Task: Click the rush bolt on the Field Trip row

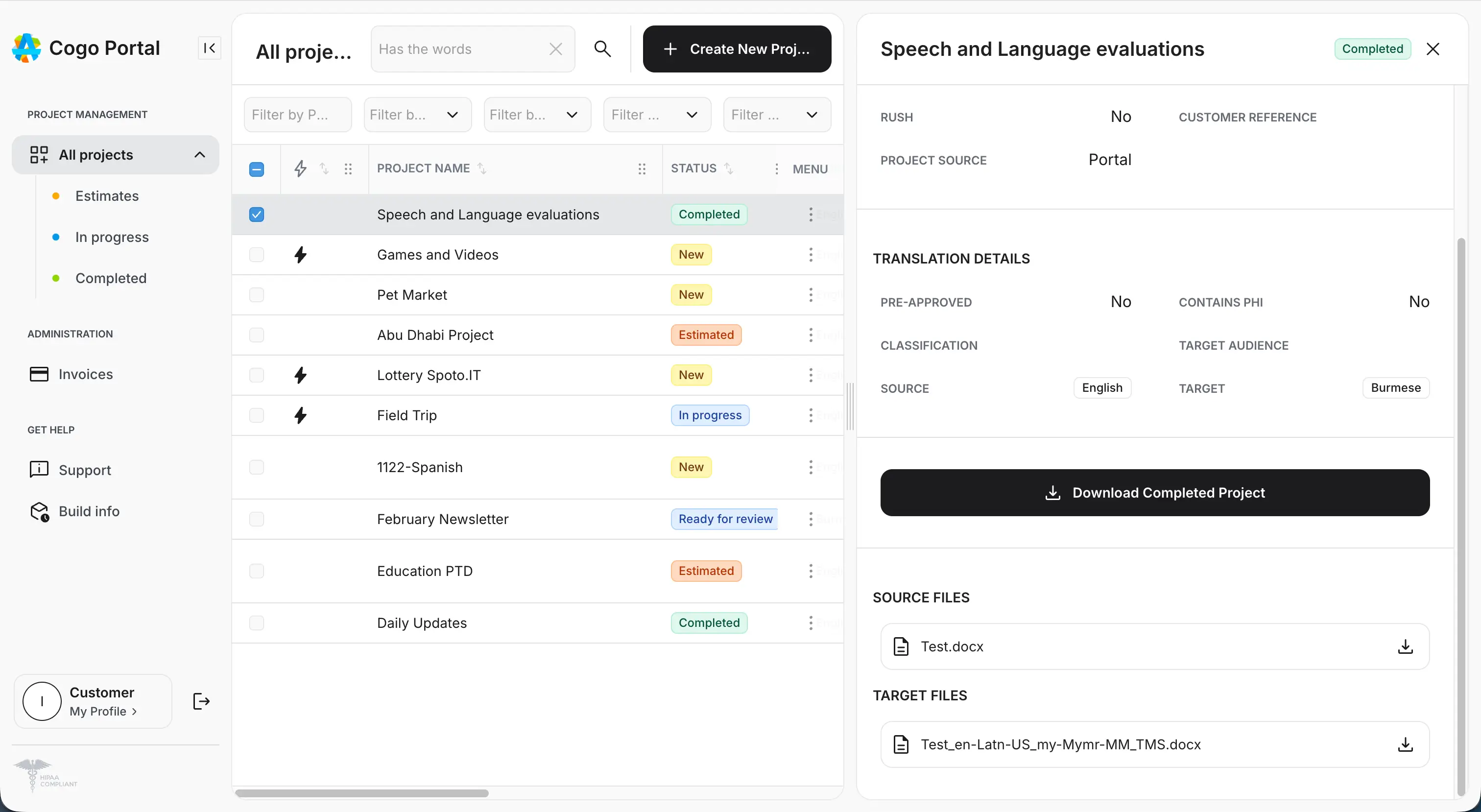Action: click(x=300, y=415)
